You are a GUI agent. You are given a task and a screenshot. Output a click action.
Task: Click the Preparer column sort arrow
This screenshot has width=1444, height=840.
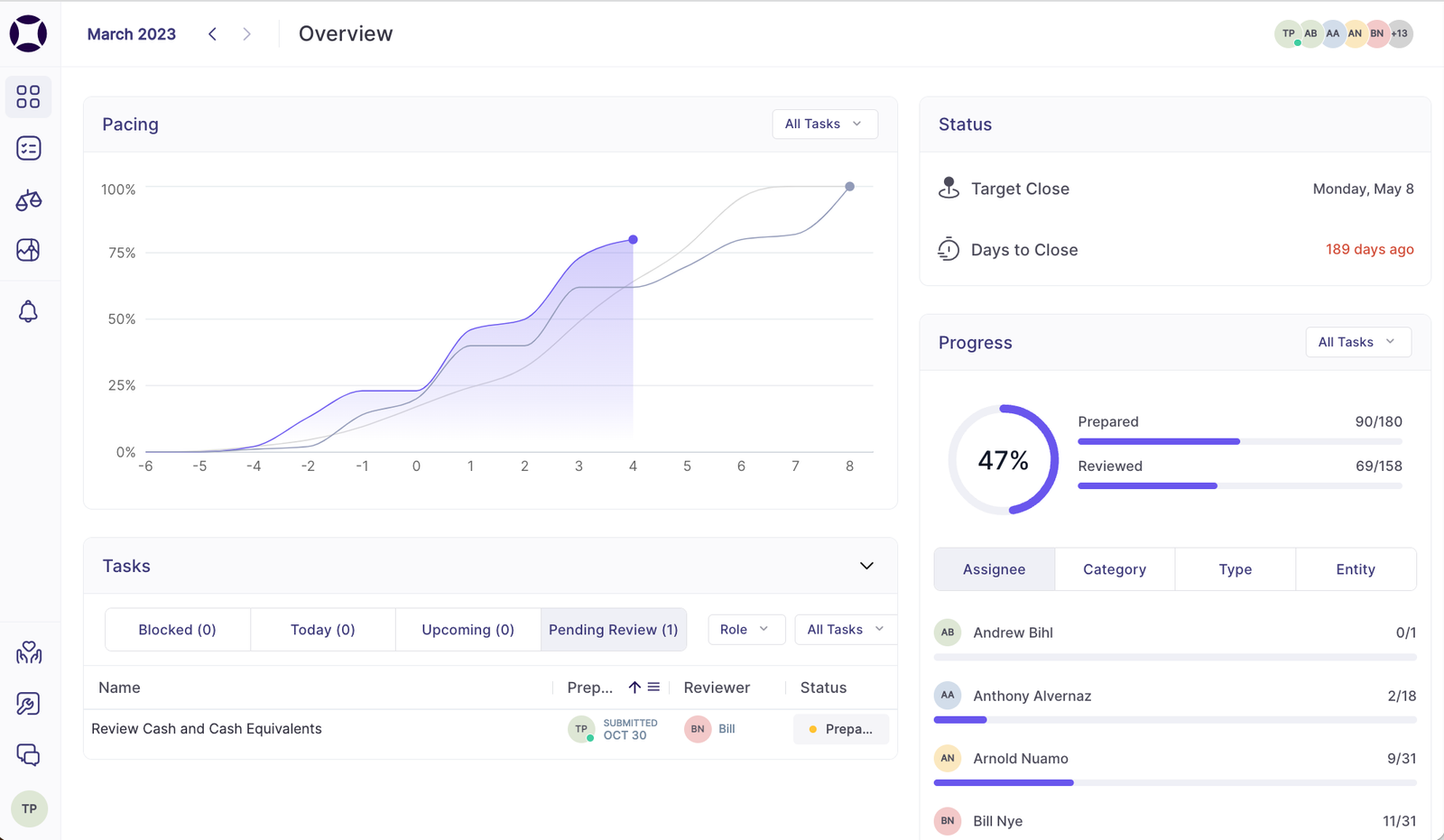click(634, 688)
